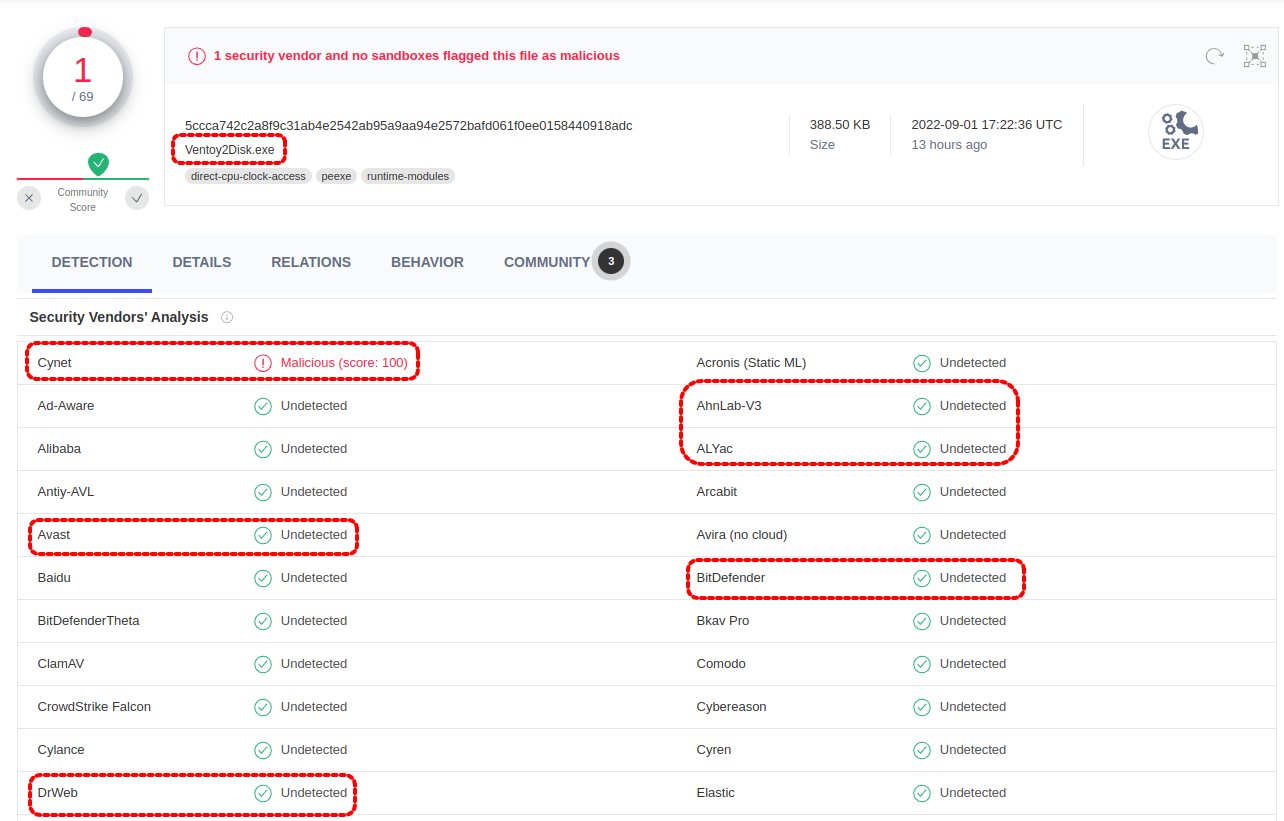The height and width of the screenshot is (821, 1284).
Task: Click the malicious alert icon in banner
Action: tap(197, 56)
